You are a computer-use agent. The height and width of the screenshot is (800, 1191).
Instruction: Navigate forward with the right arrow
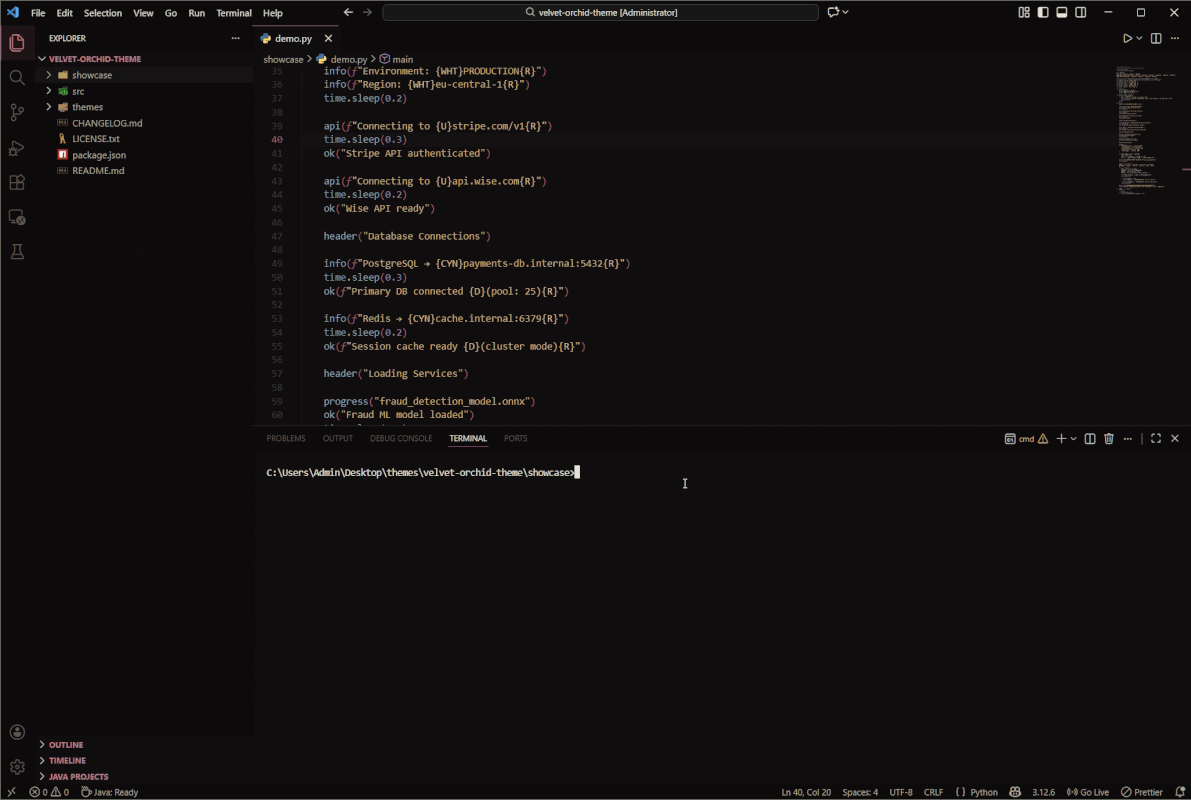click(x=368, y=12)
